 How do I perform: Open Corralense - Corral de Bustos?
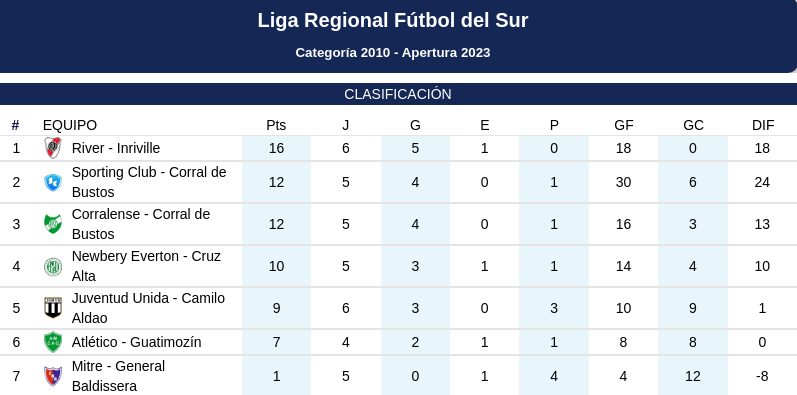pos(141,224)
